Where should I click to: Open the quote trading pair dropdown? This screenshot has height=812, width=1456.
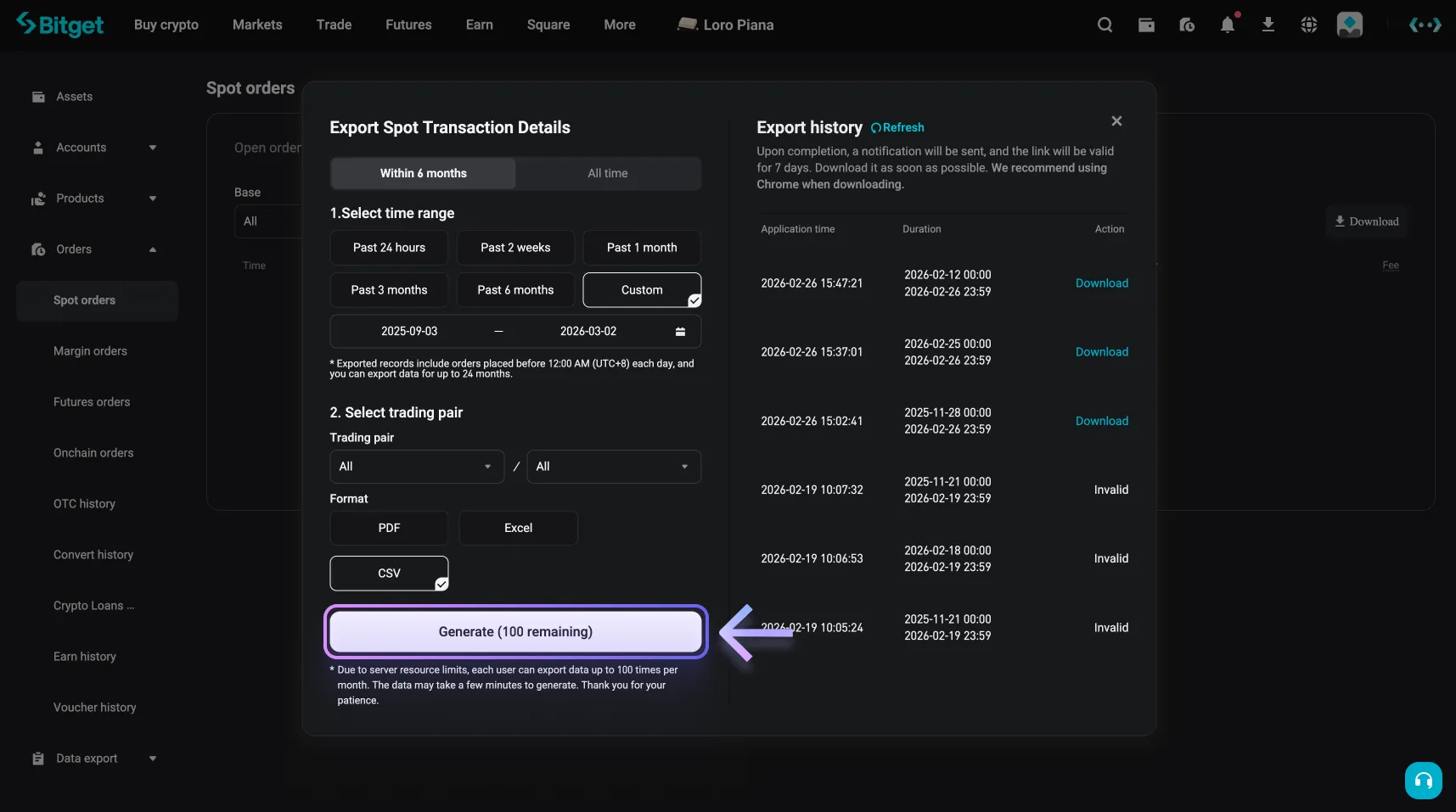[613, 467]
